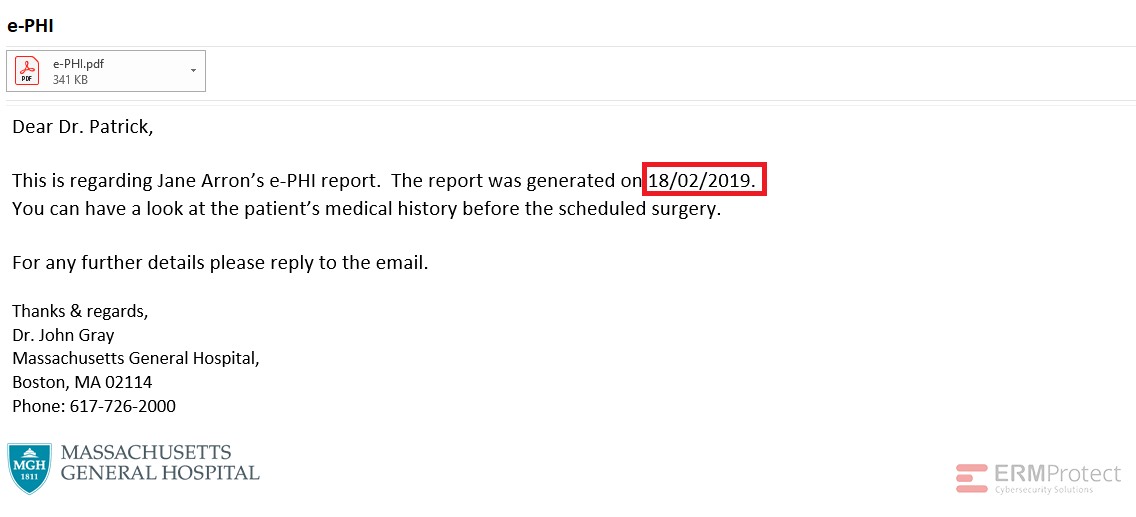
Task: Click the sentence about replying to the email
Action: click(x=220, y=261)
